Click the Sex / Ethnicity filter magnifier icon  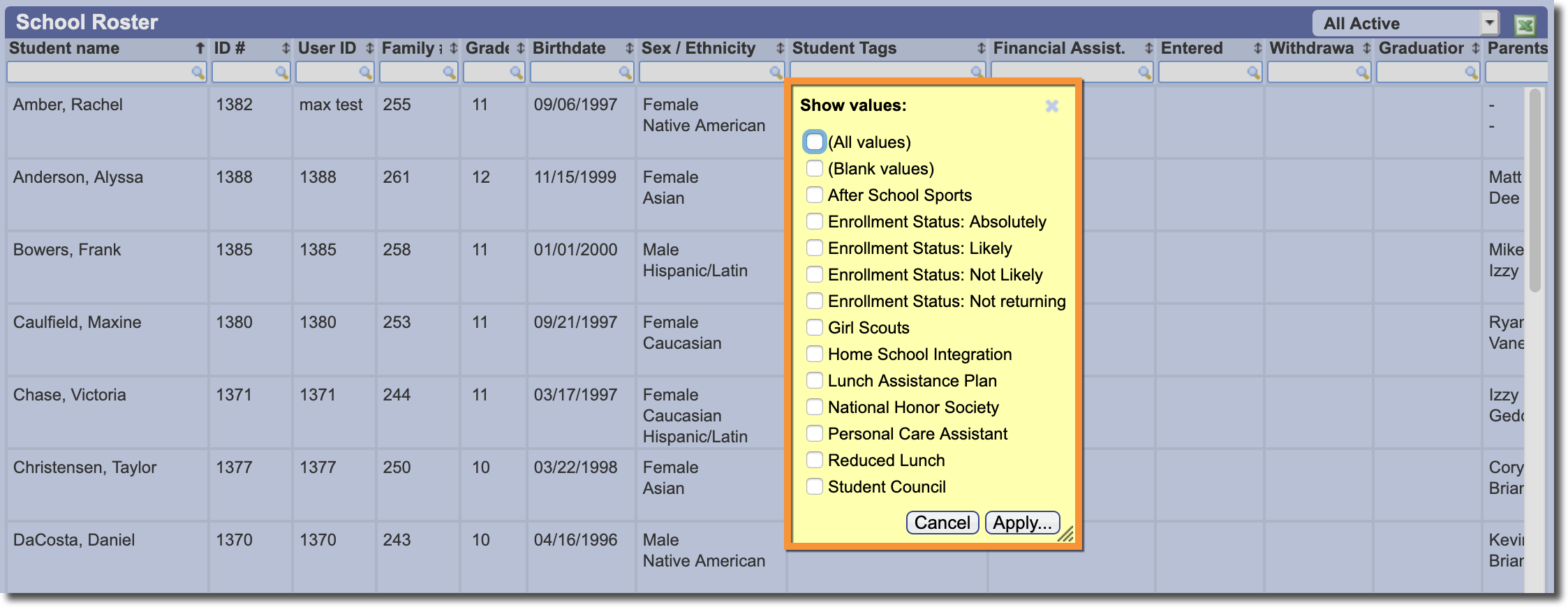click(776, 73)
